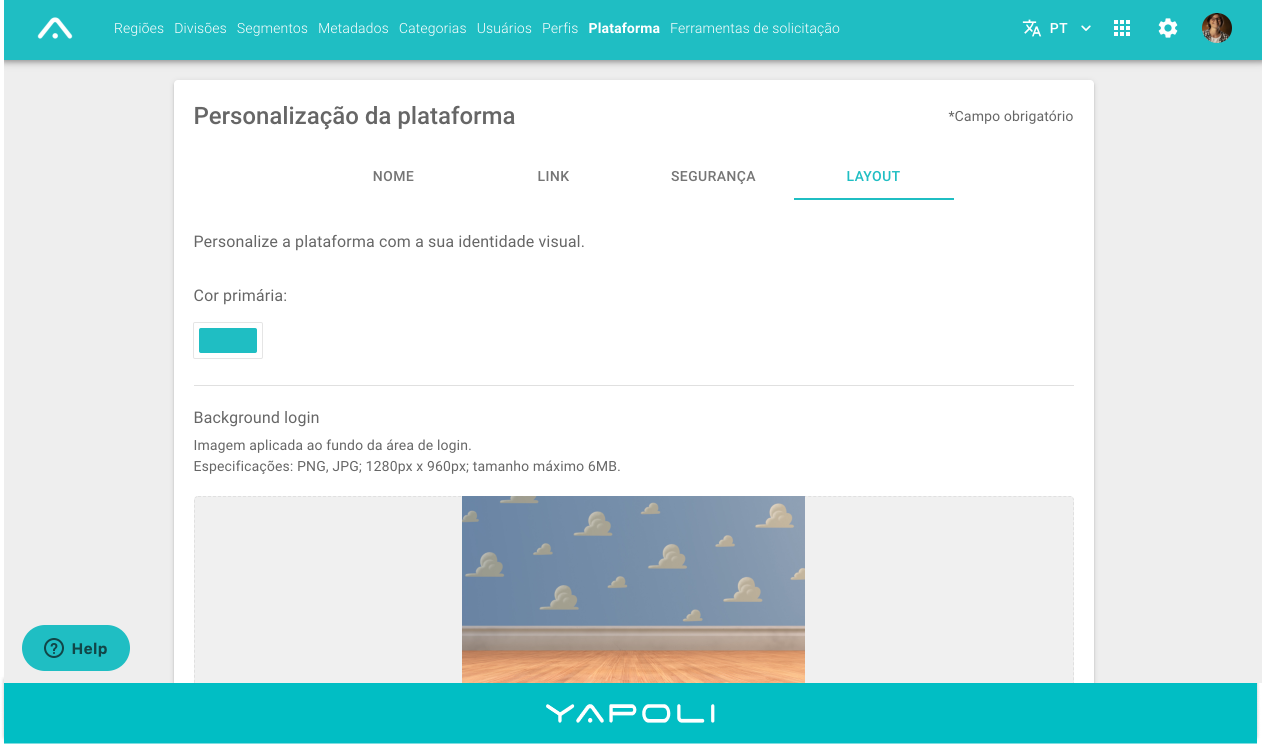
Task: Click the Yapoli footer logo
Action: pyautogui.click(x=631, y=713)
